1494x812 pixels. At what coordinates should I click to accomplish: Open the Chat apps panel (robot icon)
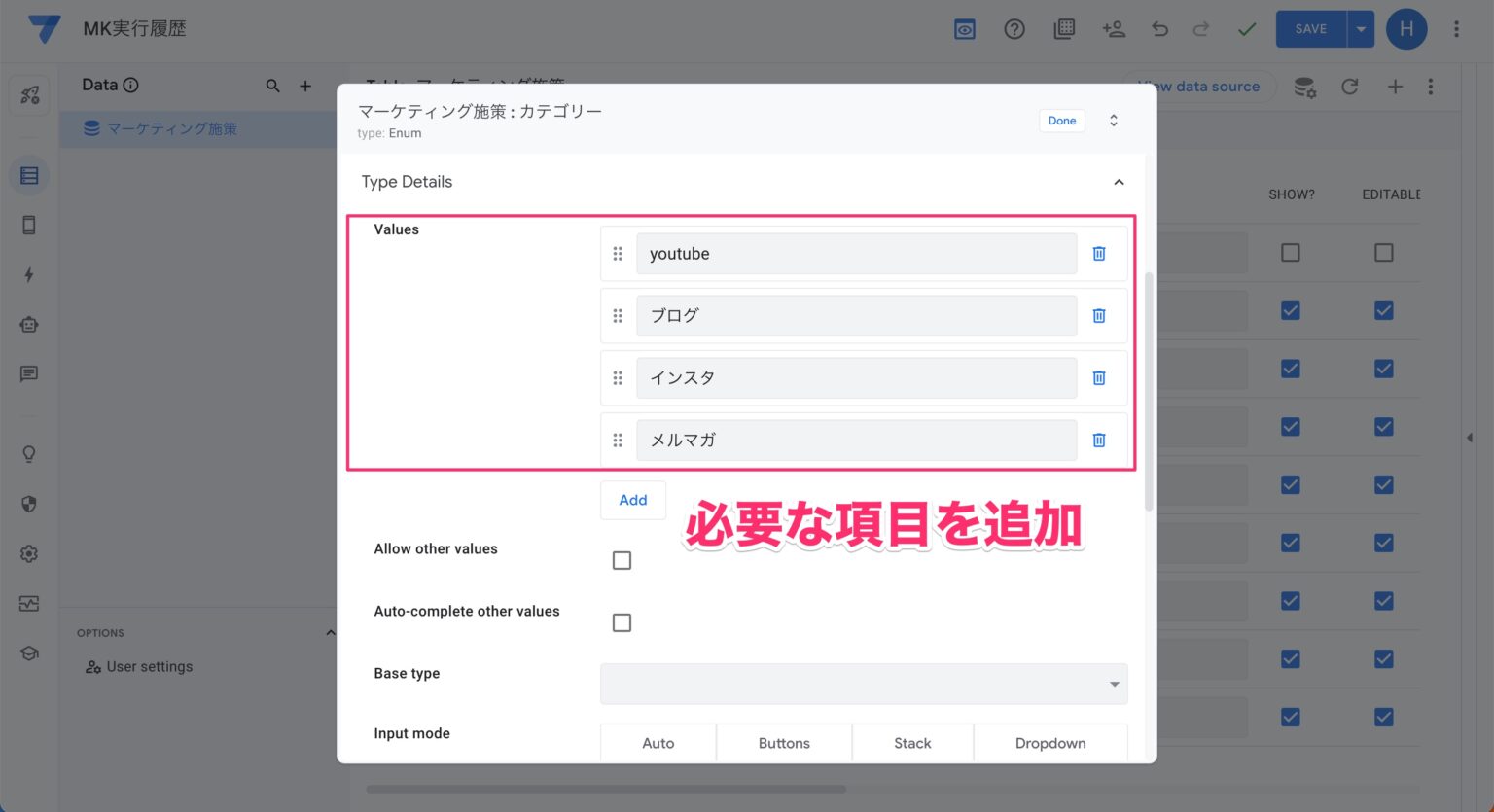29,325
